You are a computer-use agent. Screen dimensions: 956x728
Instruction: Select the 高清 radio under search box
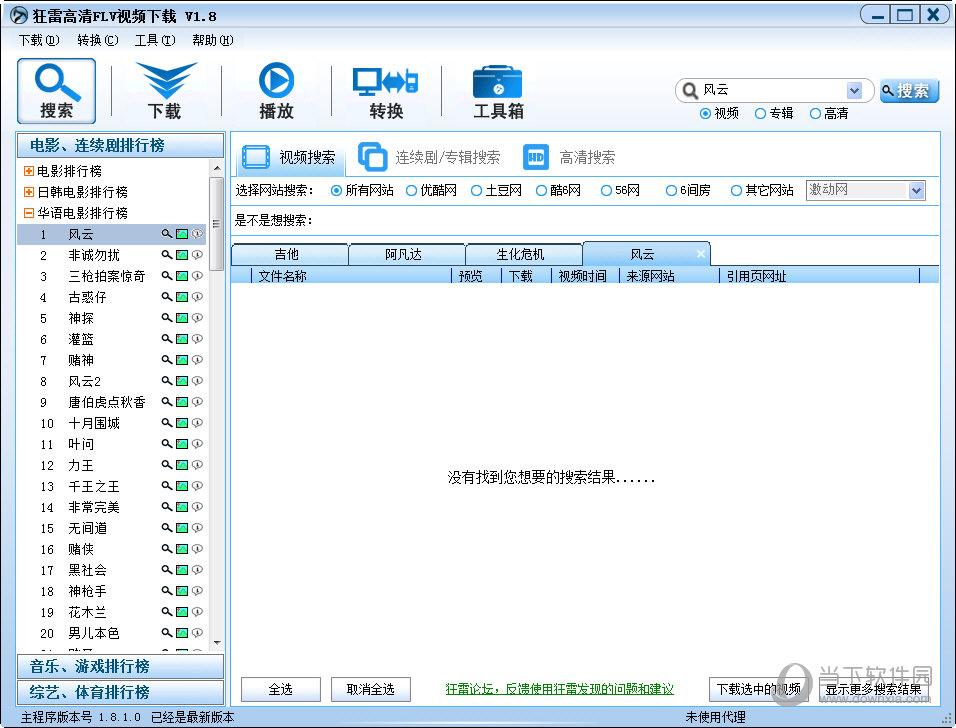[815, 113]
